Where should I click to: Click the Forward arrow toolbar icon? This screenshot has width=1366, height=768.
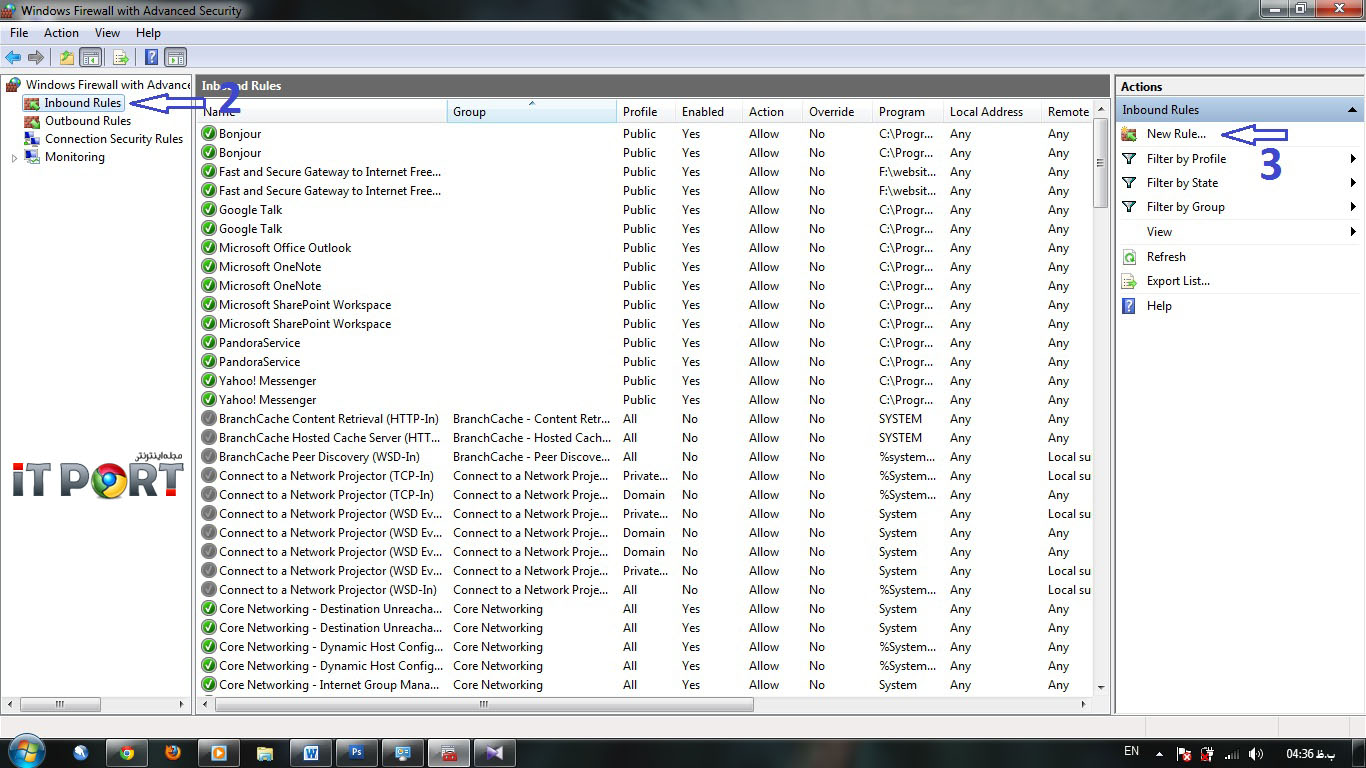pos(36,57)
